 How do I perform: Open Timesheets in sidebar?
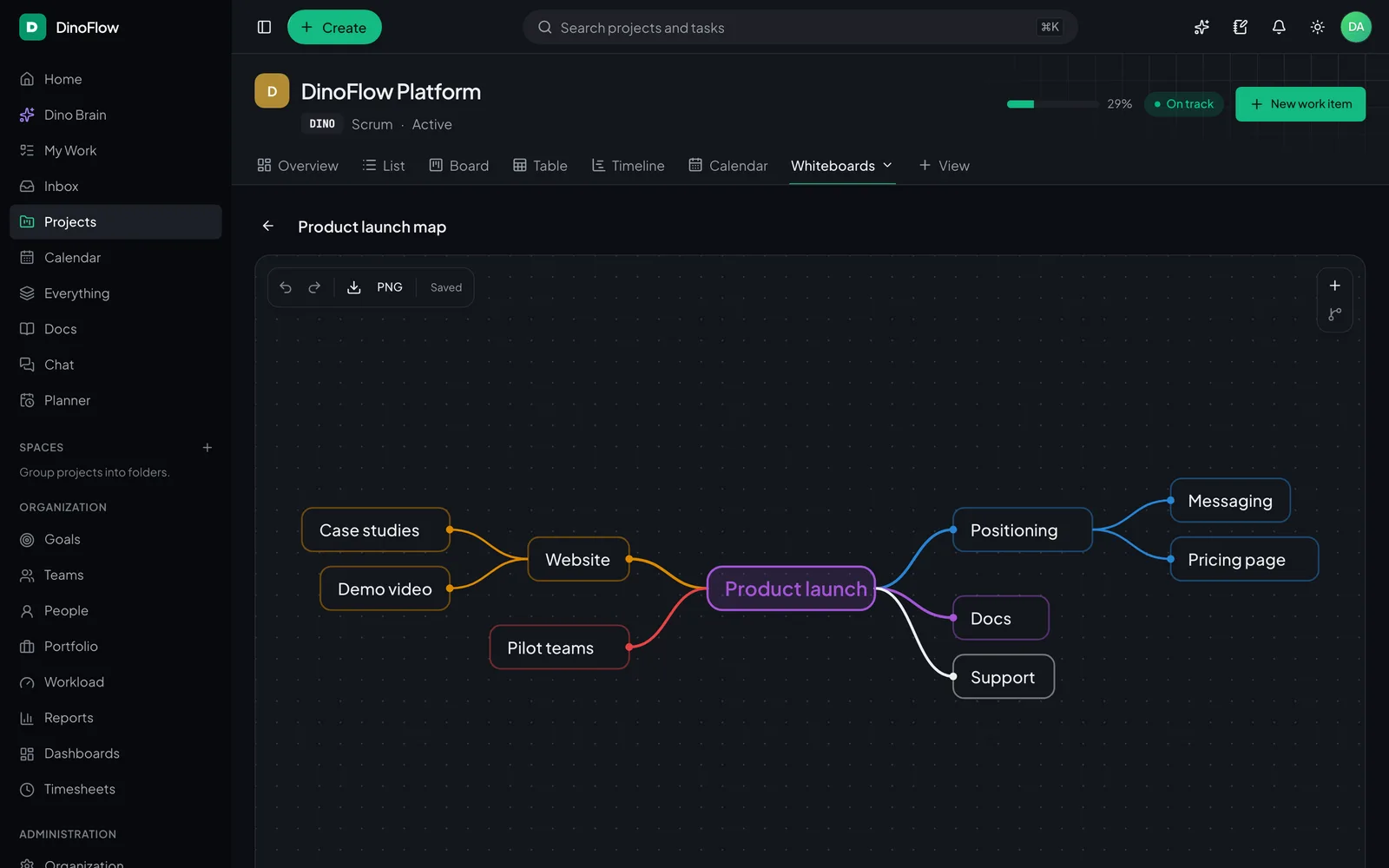(115, 789)
